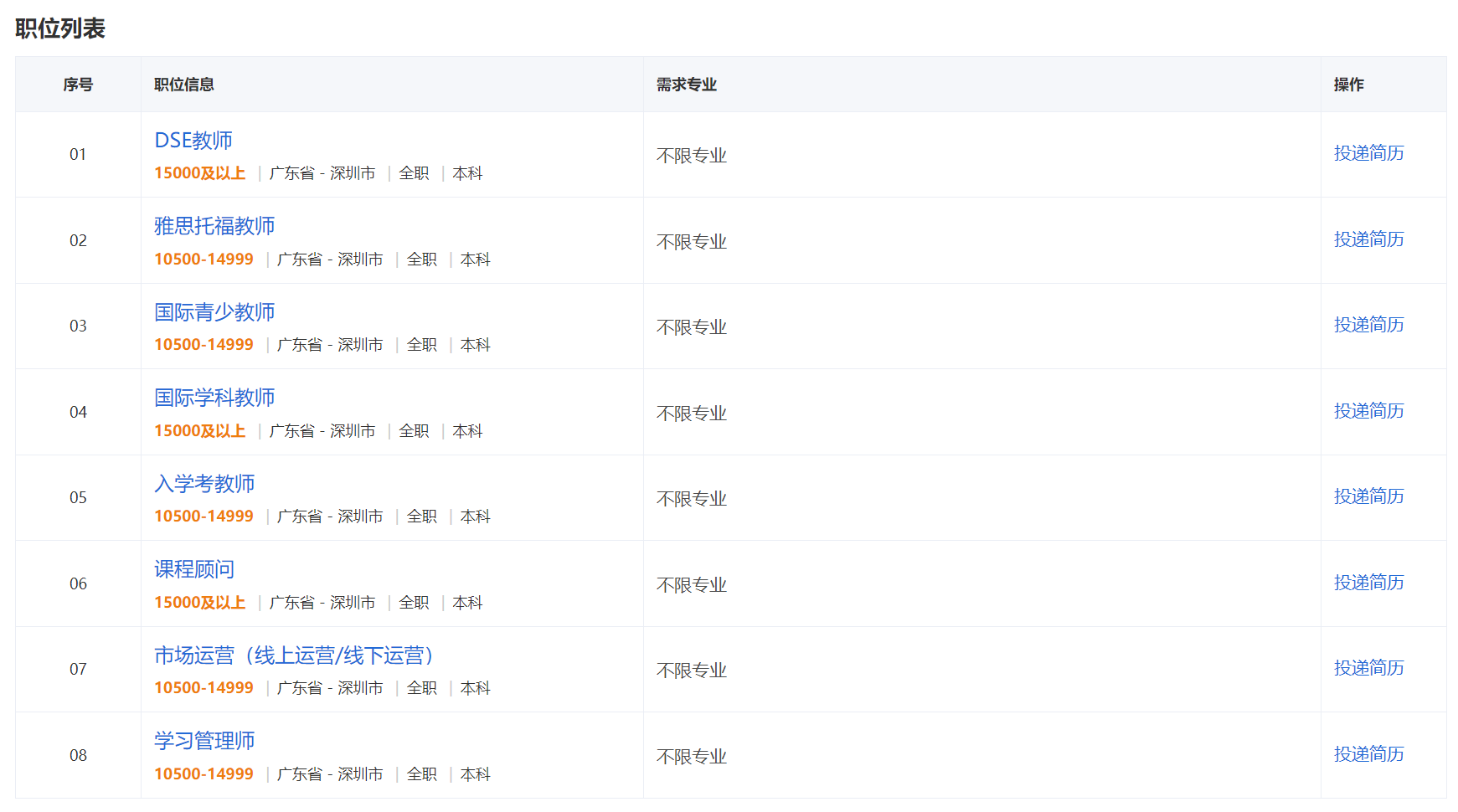Click 投递简历 for DSE教师 row
Viewport: 1458px width, 812px height.
click(1368, 153)
